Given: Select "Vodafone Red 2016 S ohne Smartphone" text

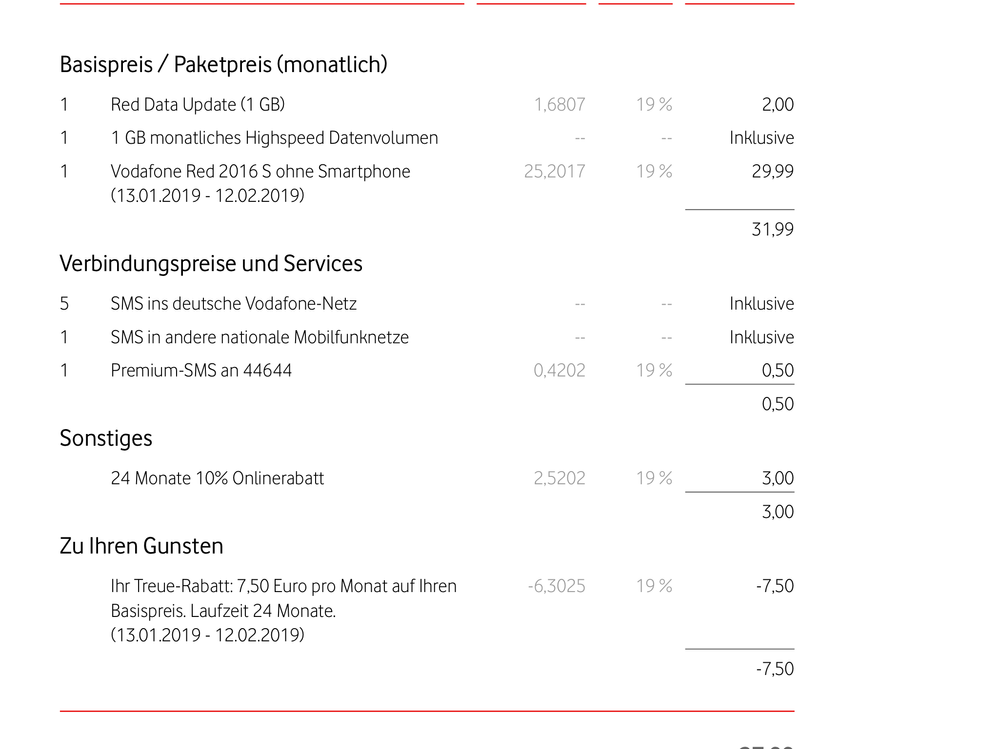Looking at the screenshot, I should (x=260, y=172).
